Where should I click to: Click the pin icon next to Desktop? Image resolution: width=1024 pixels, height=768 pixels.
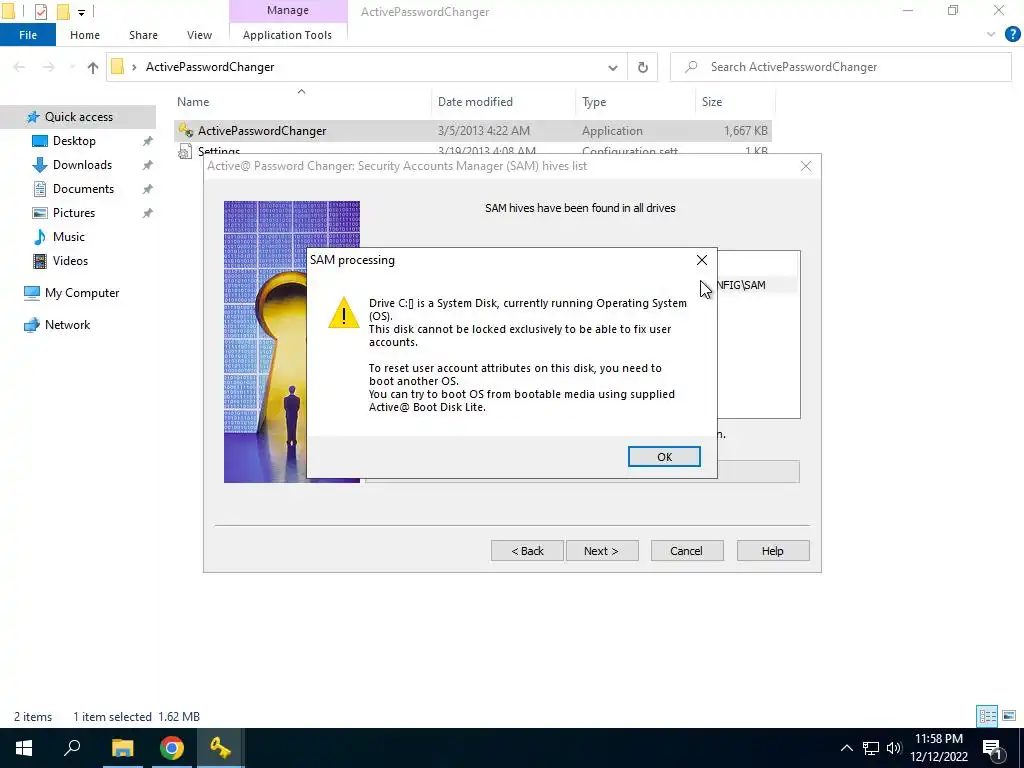point(148,141)
